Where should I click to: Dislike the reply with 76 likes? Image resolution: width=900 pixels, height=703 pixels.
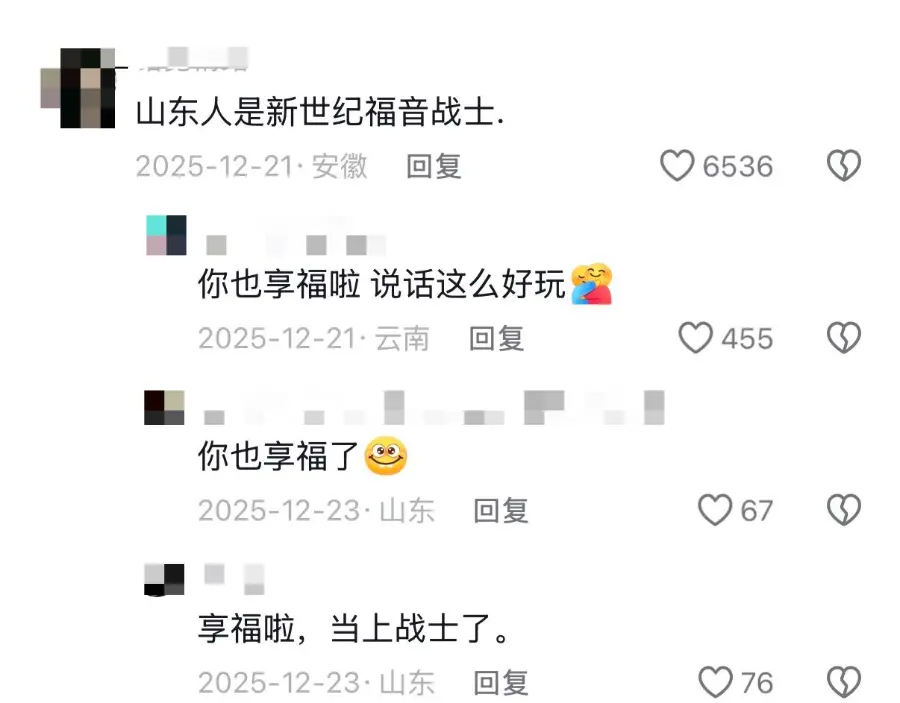coord(844,682)
